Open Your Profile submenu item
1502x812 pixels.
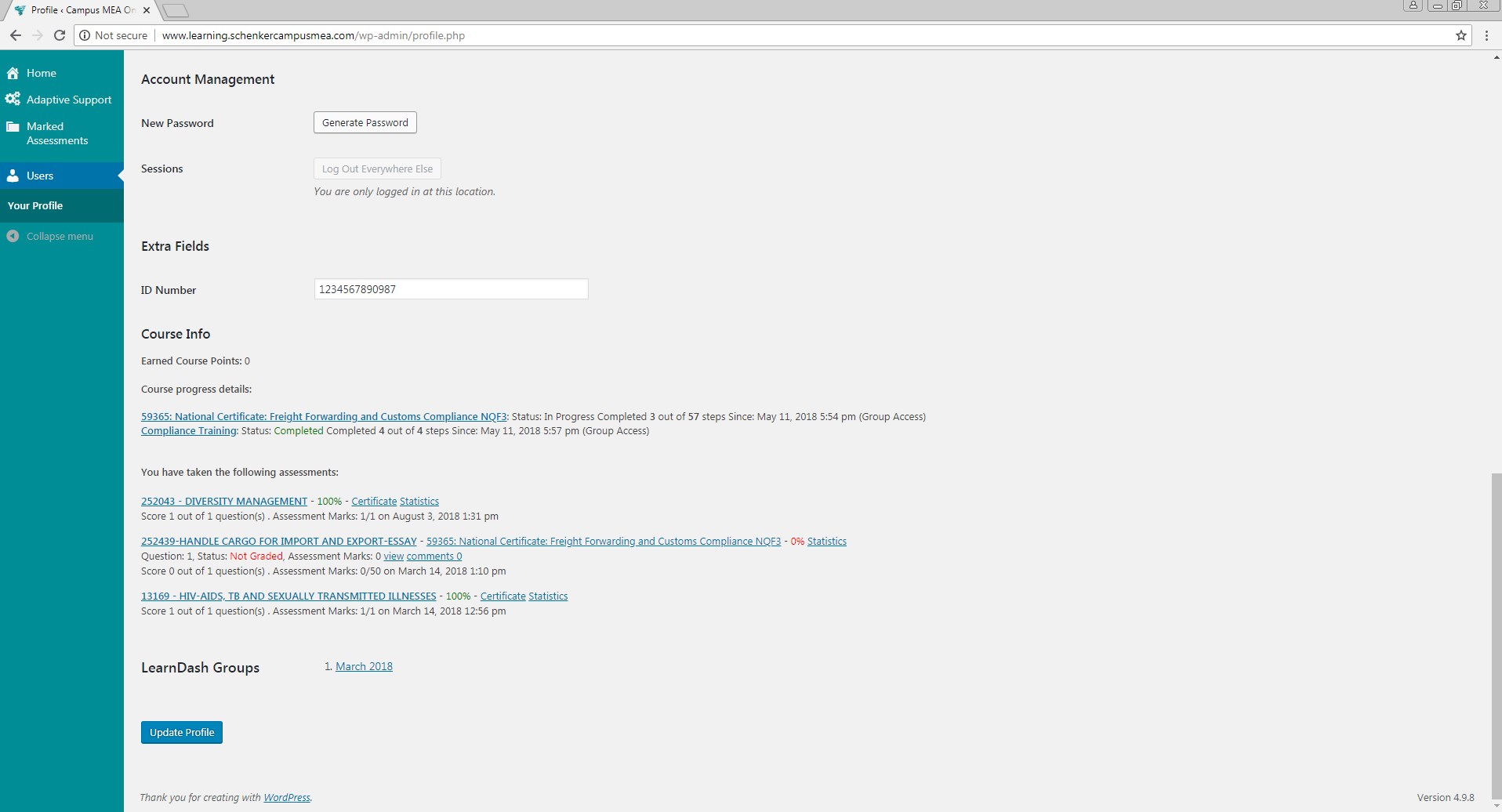35,205
